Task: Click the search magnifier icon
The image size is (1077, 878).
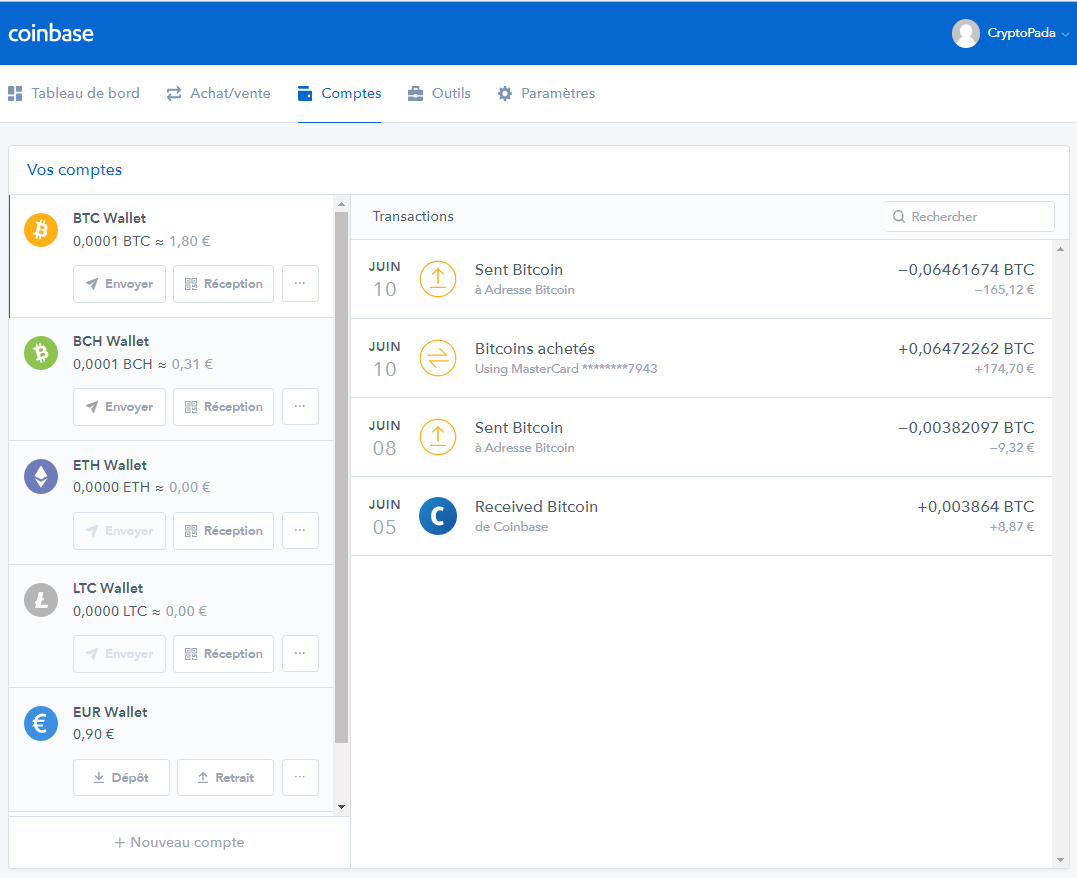Action: point(898,216)
